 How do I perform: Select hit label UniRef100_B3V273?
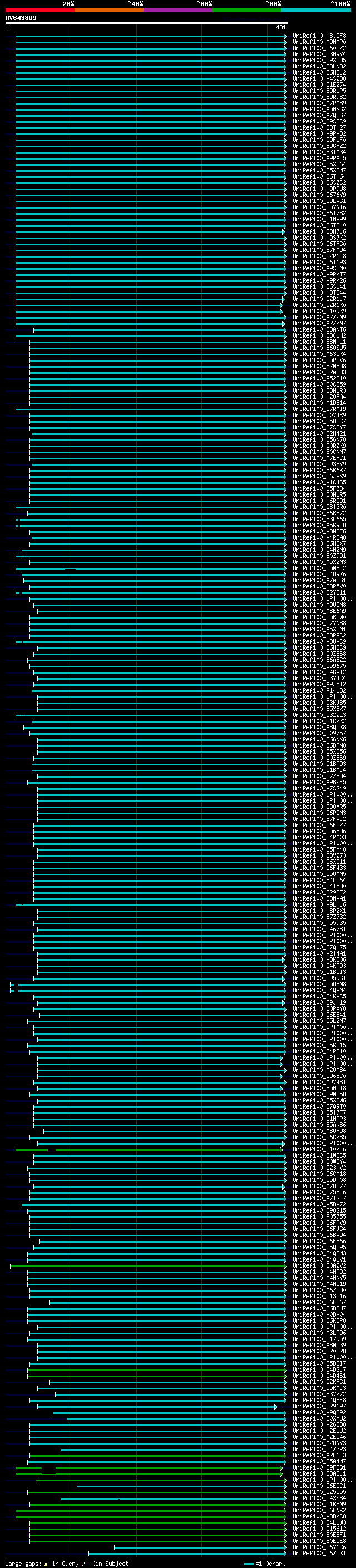coord(319,856)
